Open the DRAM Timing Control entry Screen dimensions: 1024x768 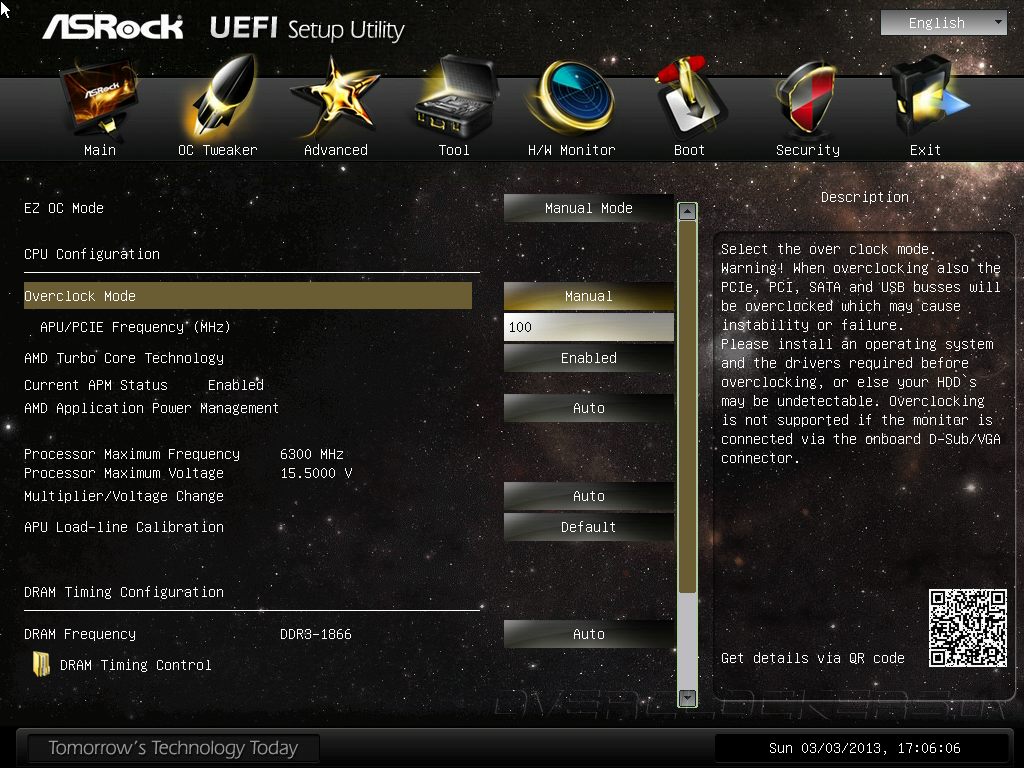coord(136,665)
